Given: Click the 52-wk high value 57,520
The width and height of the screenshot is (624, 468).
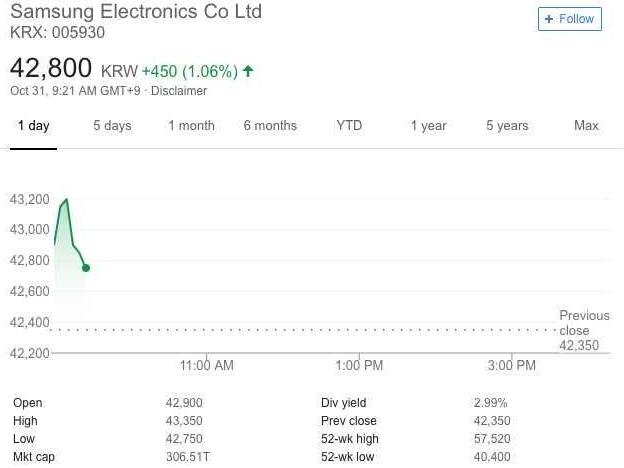Looking at the screenshot, I should 491,439.
